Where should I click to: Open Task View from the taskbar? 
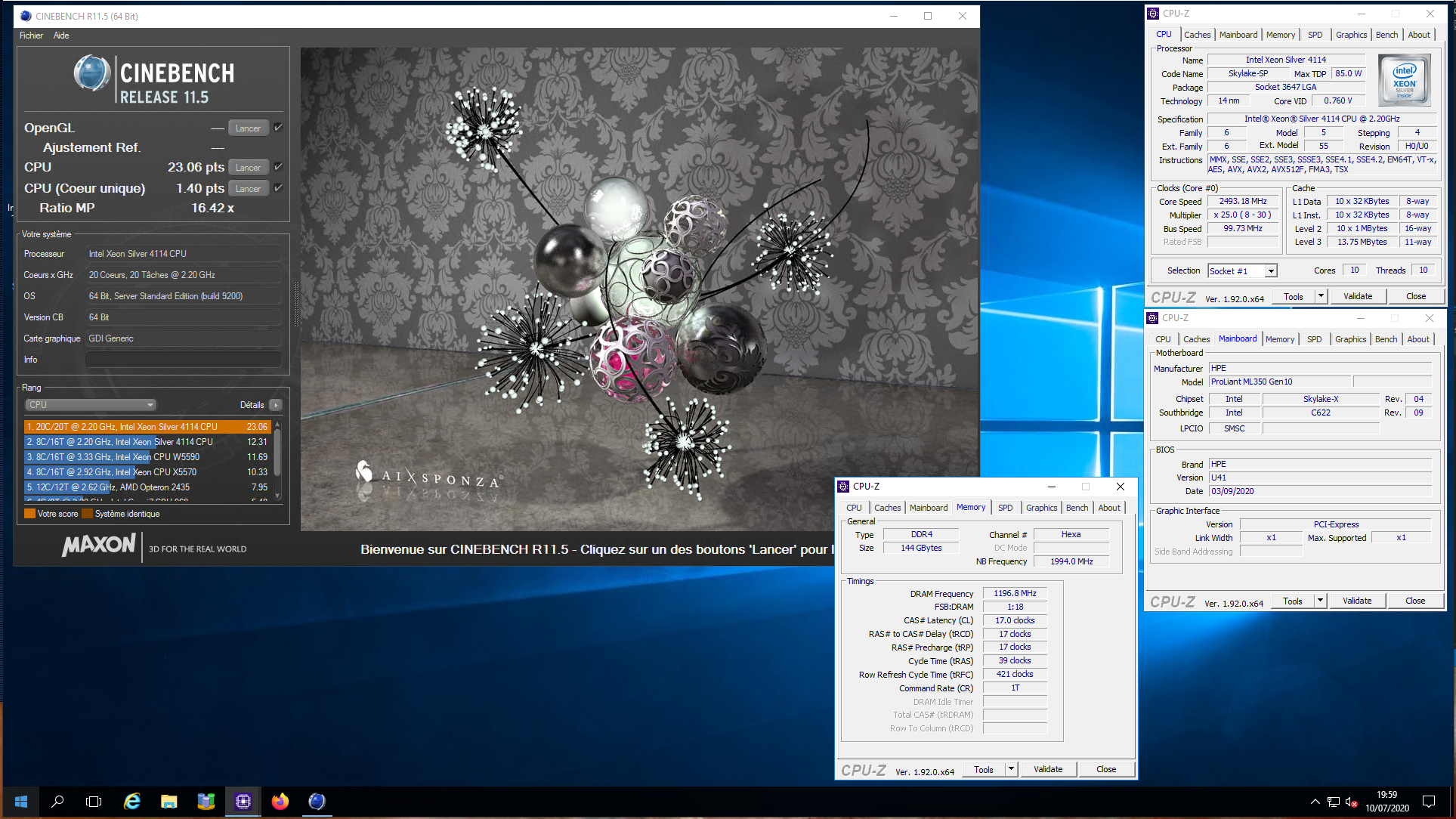coord(94,802)
